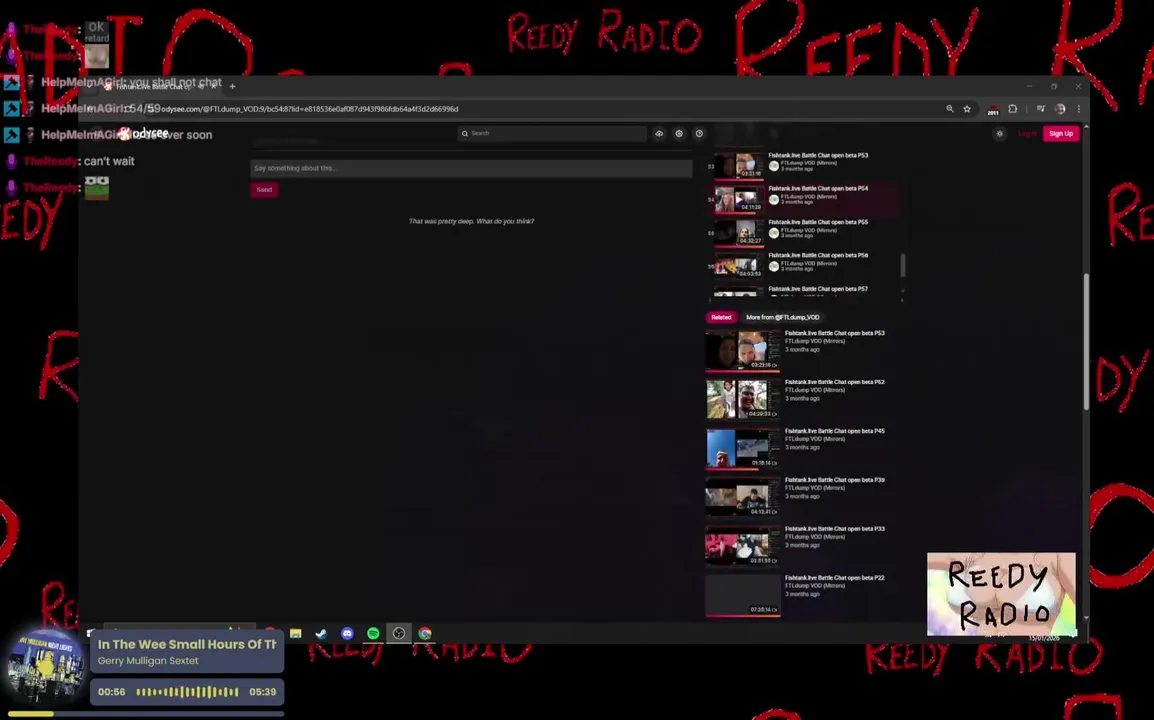This screenshot has height=720, width=1154.
Task: Bookmark this page with the star icon
Action: tap(967, 109)
